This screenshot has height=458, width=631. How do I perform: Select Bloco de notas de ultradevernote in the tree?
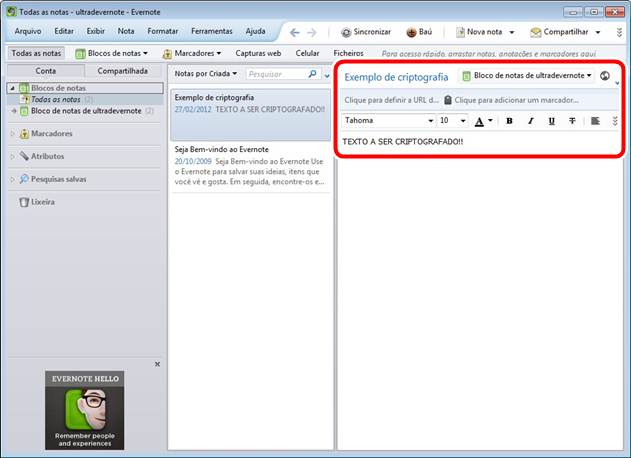coord(86,111)
